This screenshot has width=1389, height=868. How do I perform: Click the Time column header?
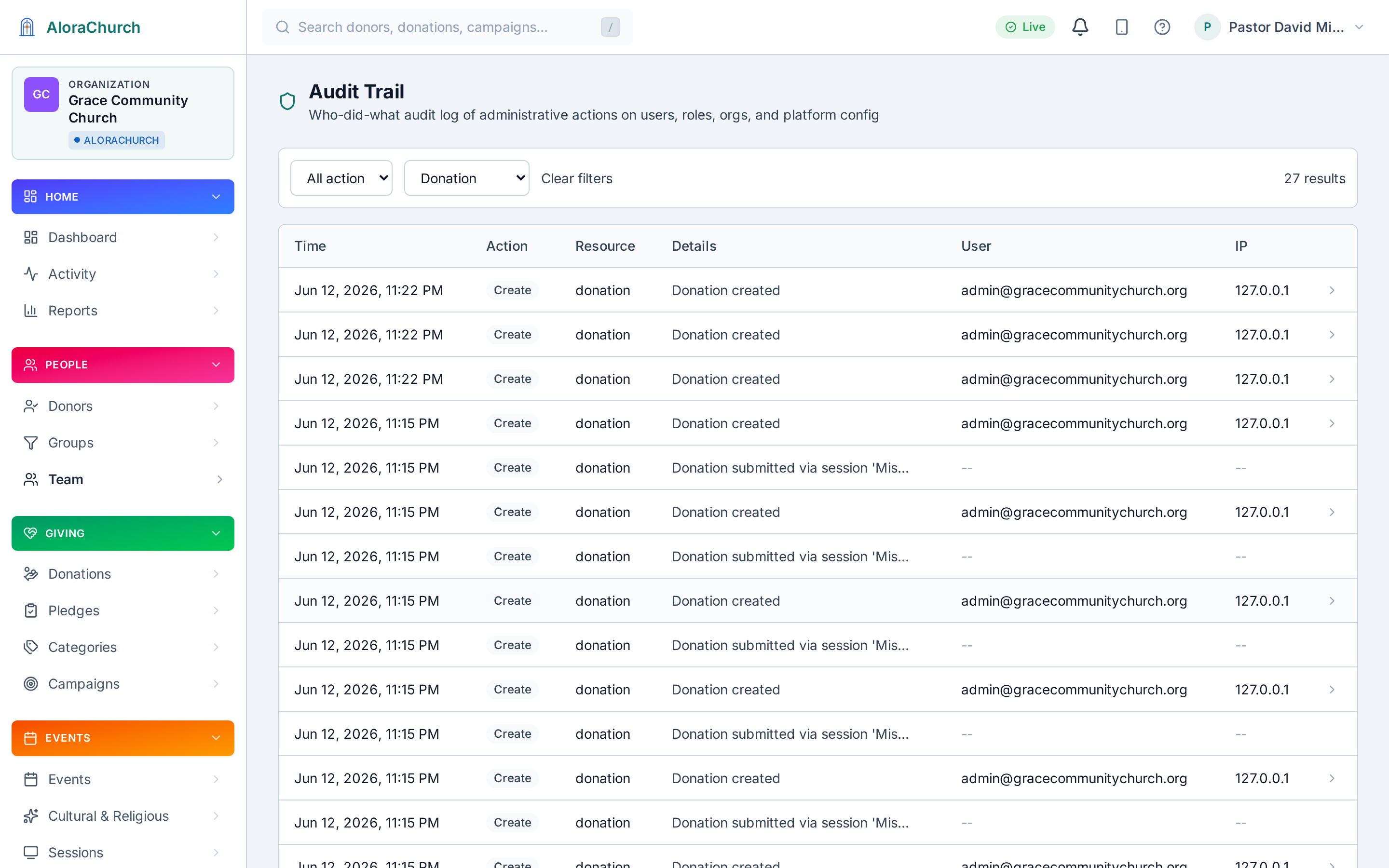tap(310, 246)
